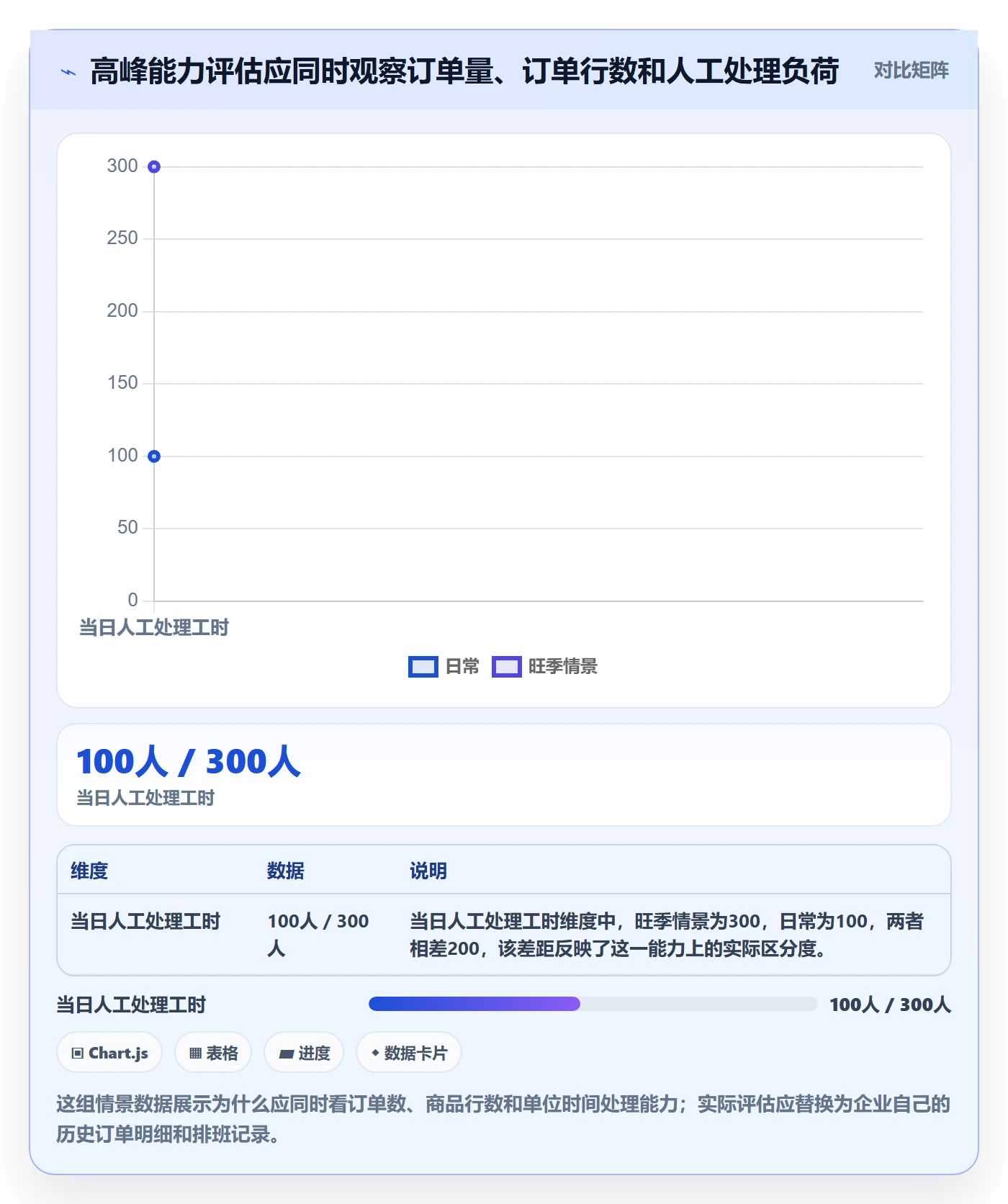Click the 旺季情景 purple legend color box

tap(506, 667)
